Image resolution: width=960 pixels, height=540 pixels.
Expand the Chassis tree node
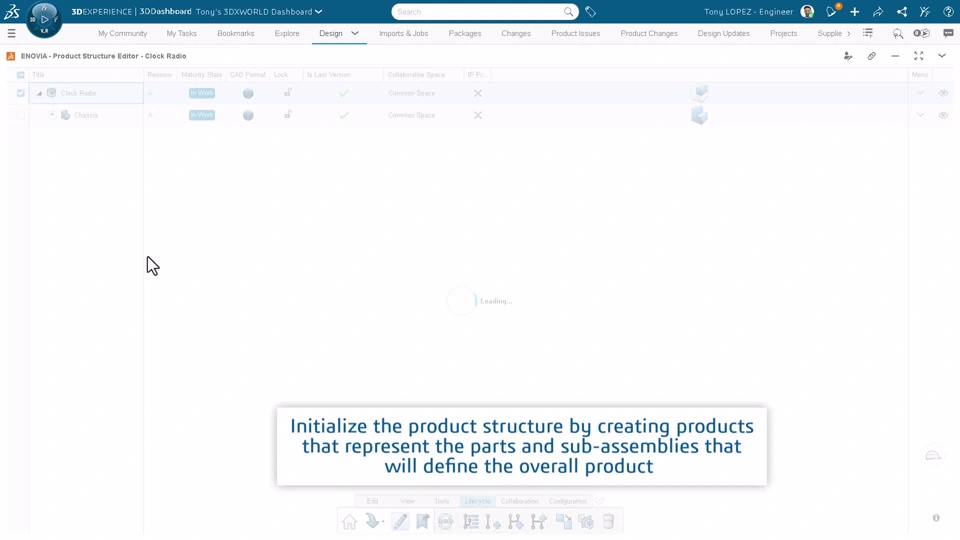point(53,114)
